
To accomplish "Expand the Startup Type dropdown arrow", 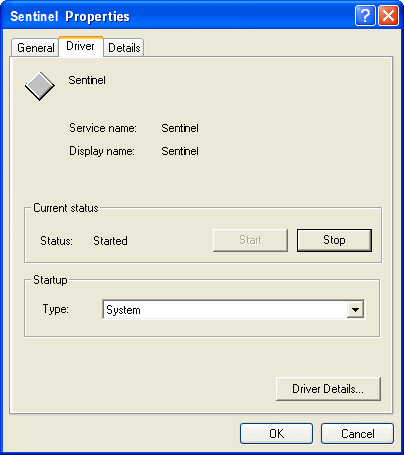I will (x=355, y=310).
